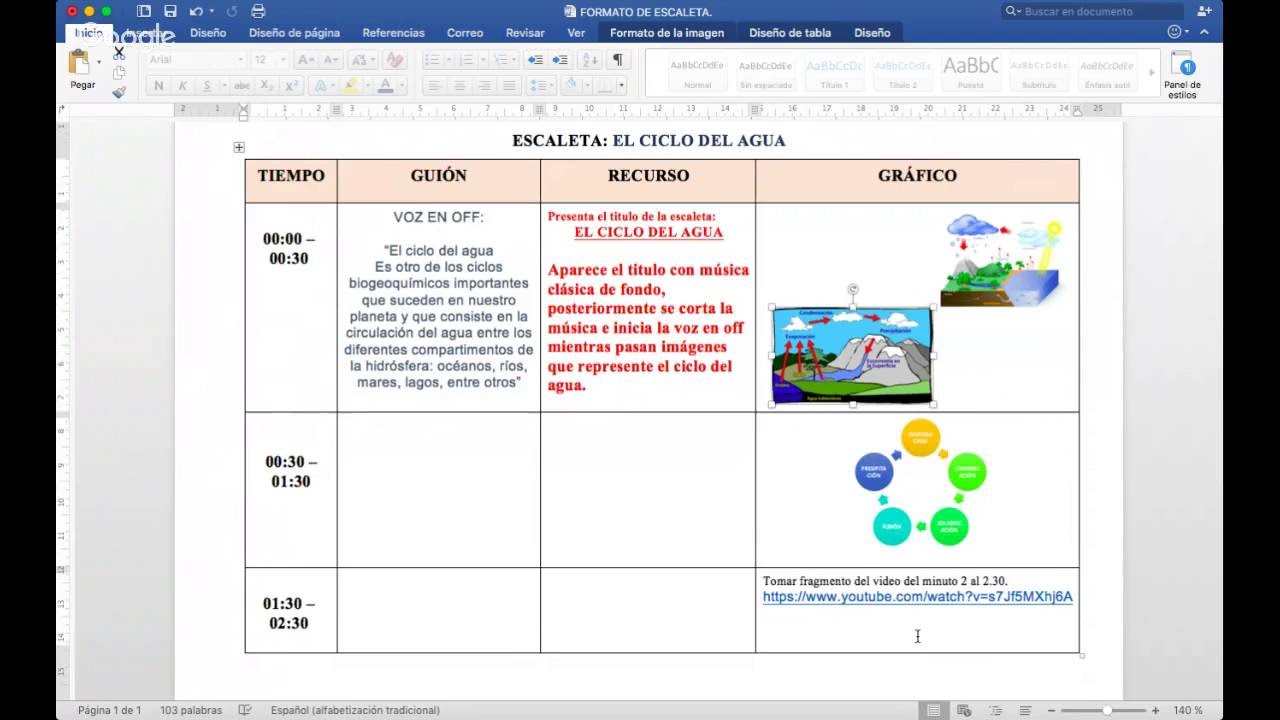The image size is (1280, 720).
Task: Click the Cut scissors icon
Action: (119, 53)
